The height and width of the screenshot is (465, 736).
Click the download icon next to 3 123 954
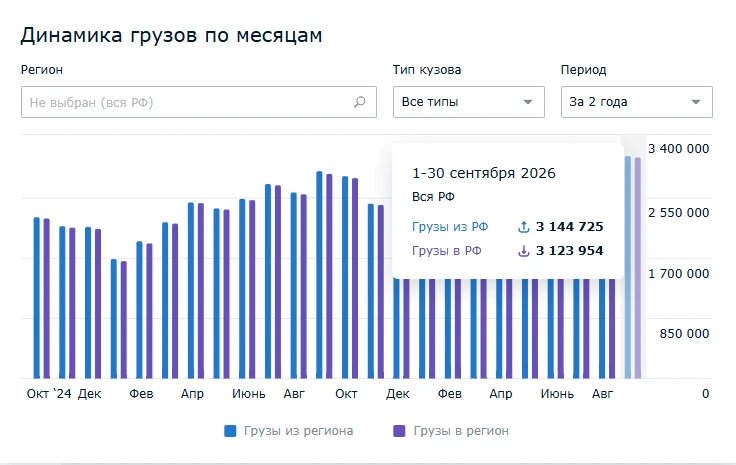point(523,251)
